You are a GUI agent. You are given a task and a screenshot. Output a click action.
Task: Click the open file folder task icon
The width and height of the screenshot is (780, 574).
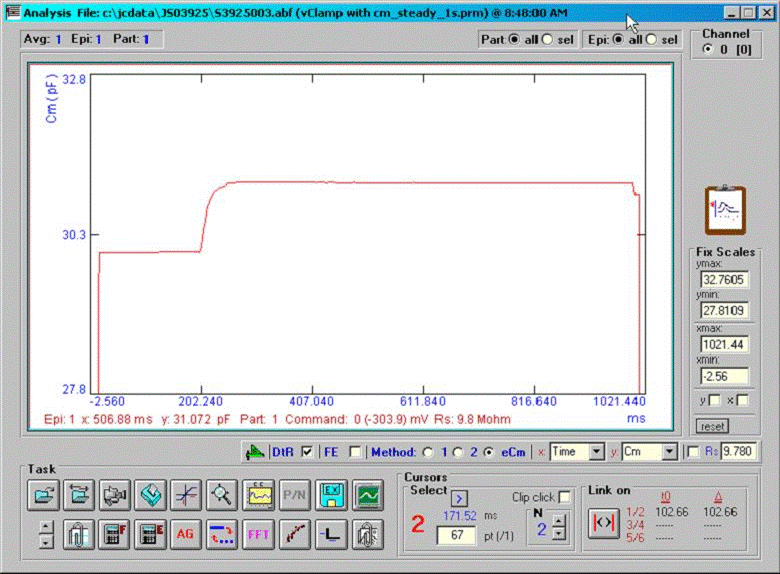coord(44,495)
